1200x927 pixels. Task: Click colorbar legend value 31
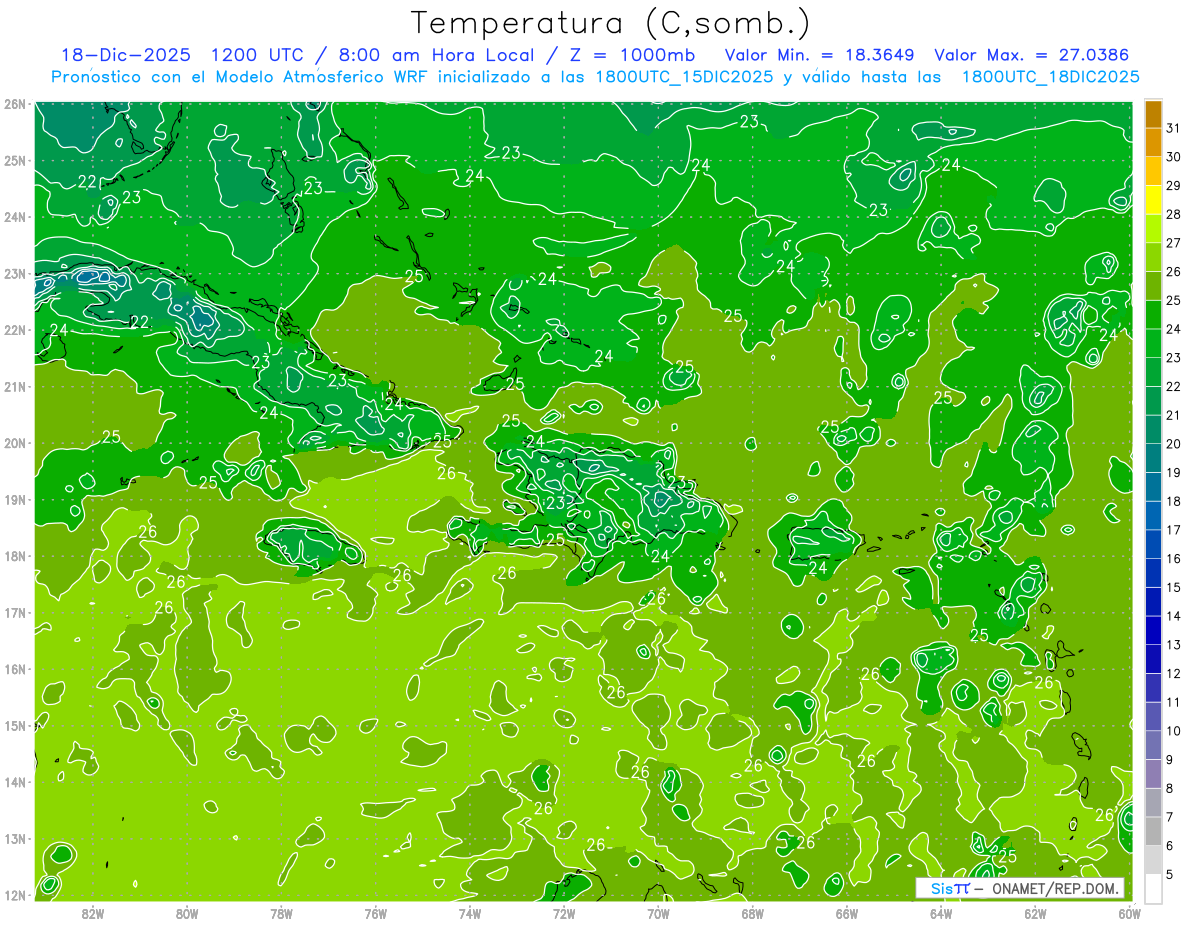(1173, 128)
